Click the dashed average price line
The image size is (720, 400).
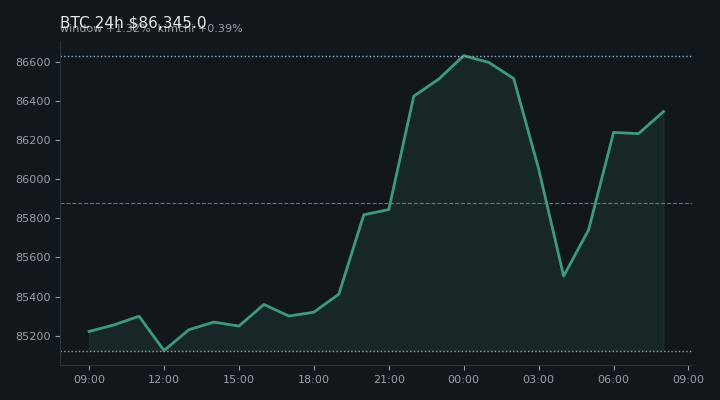coord(376,203)
